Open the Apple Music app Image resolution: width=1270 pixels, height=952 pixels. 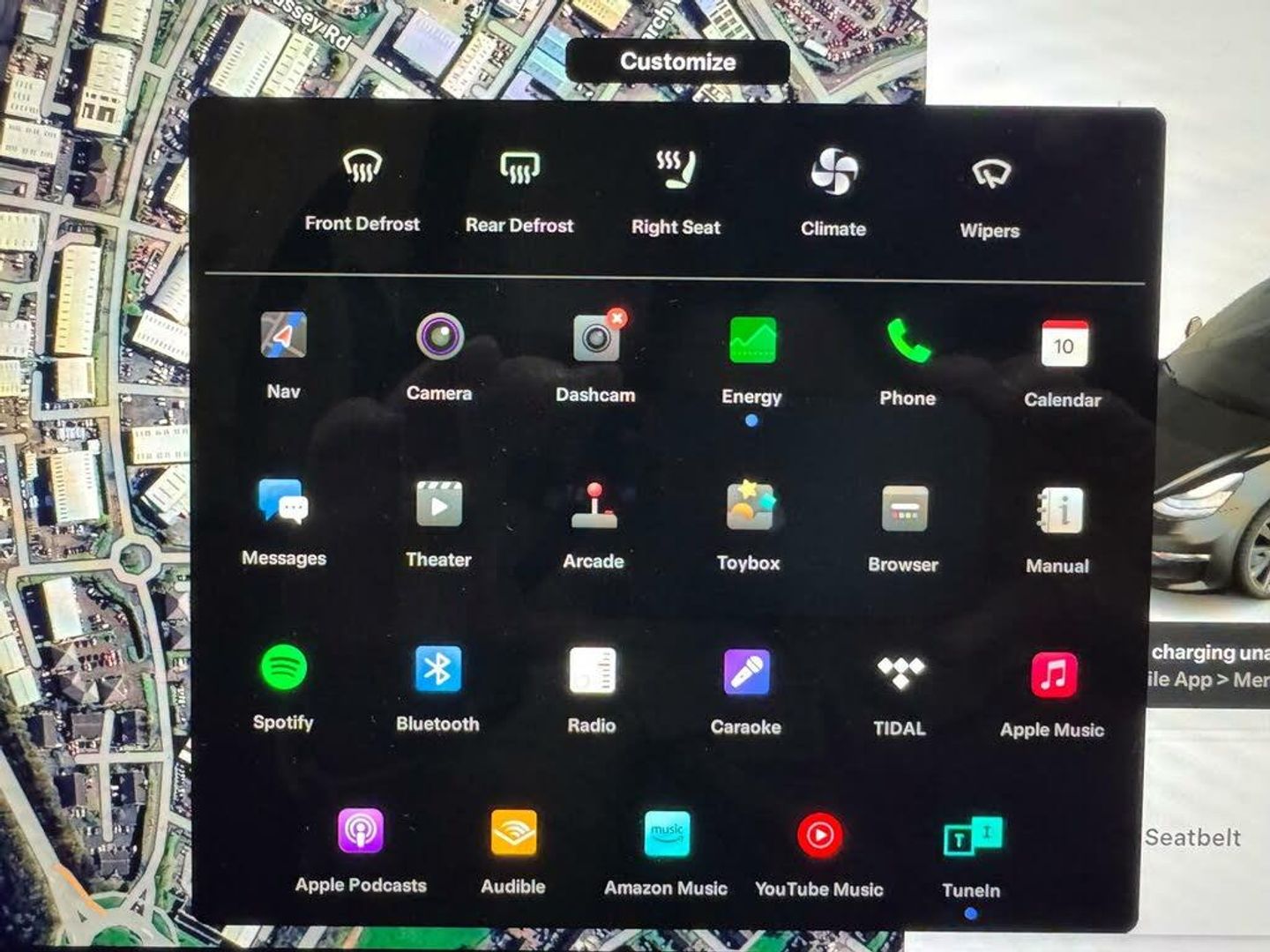(1053, 696)
